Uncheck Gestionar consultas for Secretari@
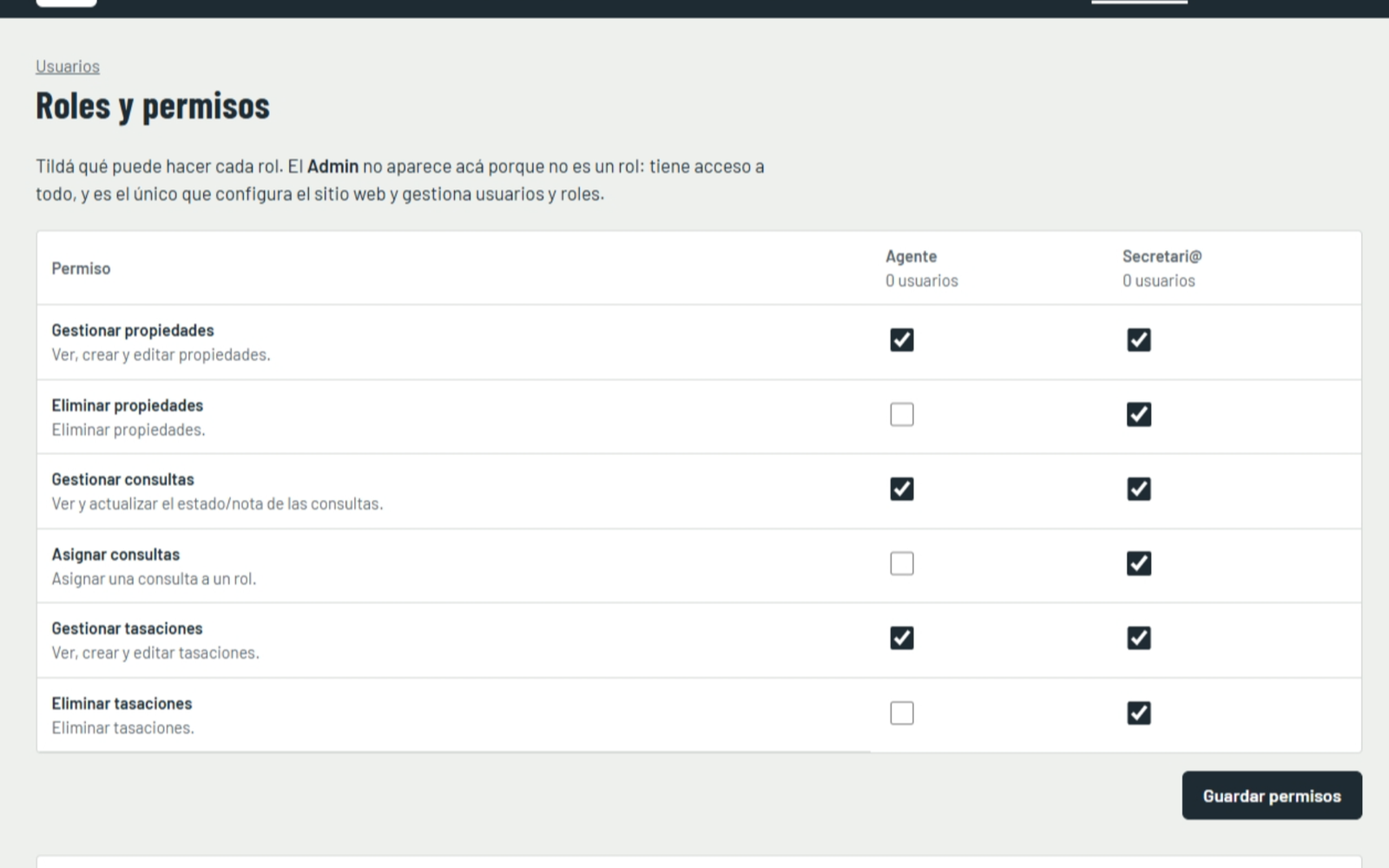 (x=1139, y=489)
